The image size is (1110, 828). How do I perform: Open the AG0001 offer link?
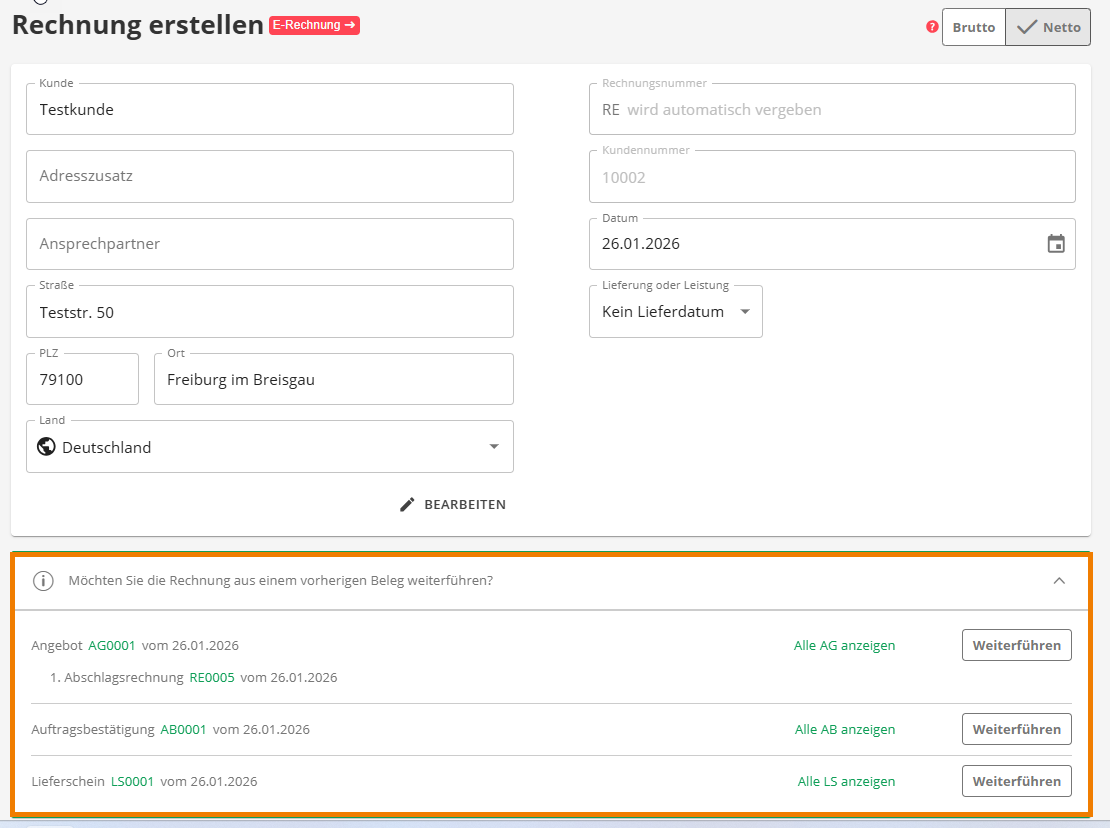click(x=112, y=645)
